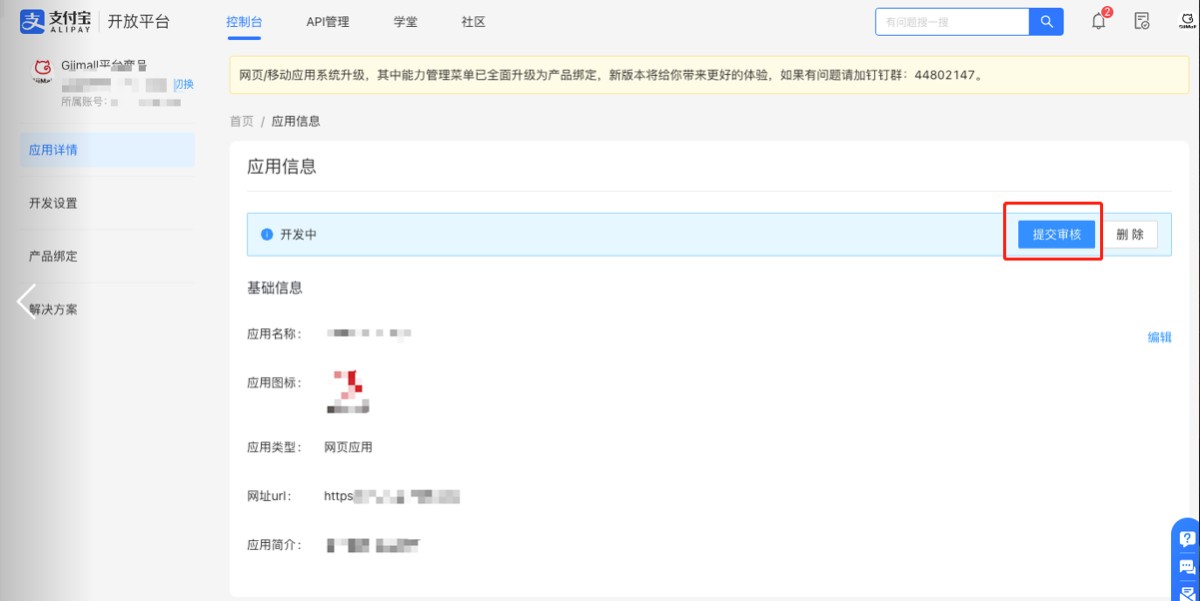Screen dimensions: 1200x601
Task: Click the Alipay logo in header
Action: [x=60, y=21]
